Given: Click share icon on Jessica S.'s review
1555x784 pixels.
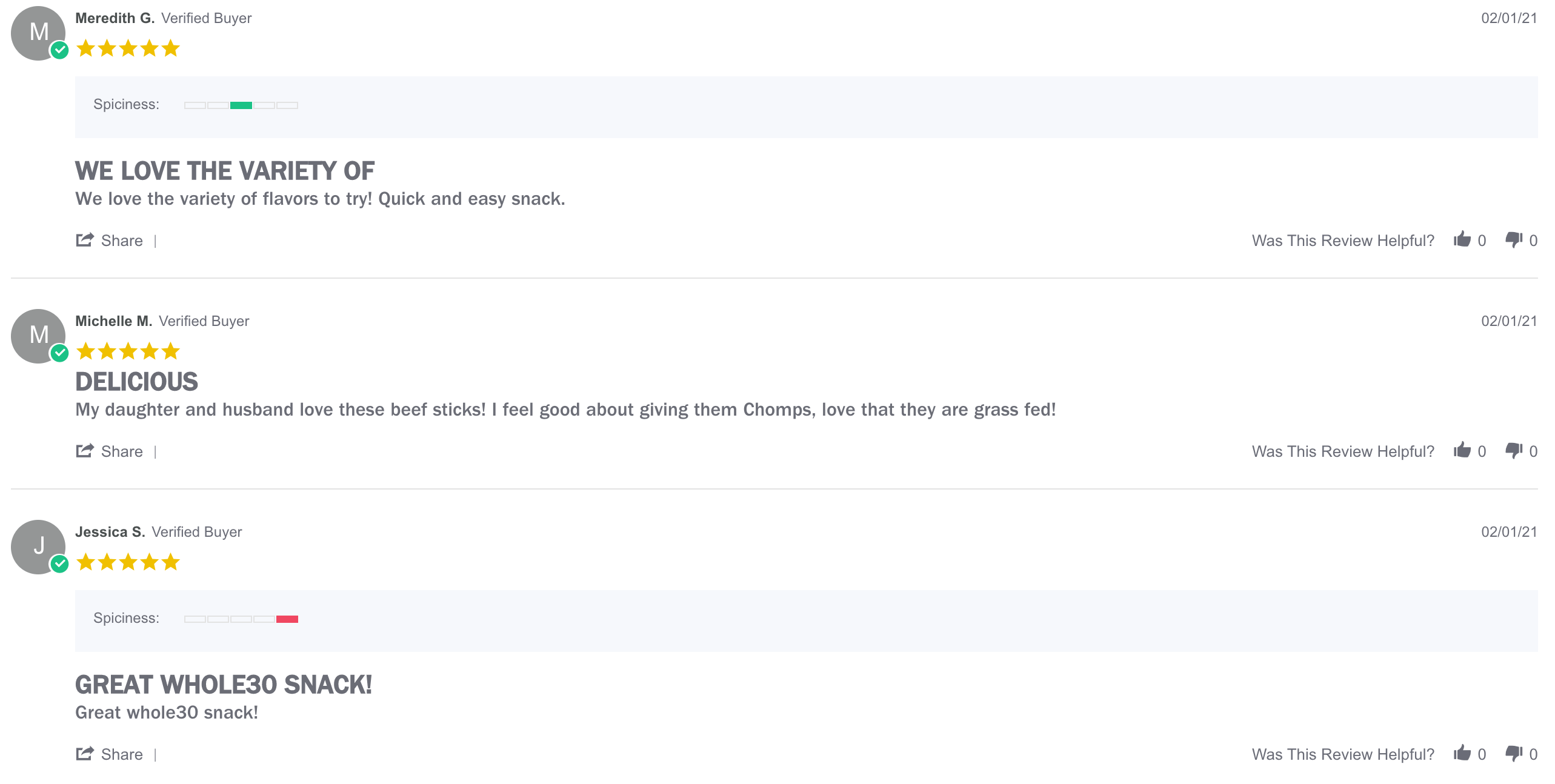Looking at the screenshot, I should click(x=85, y=754).
